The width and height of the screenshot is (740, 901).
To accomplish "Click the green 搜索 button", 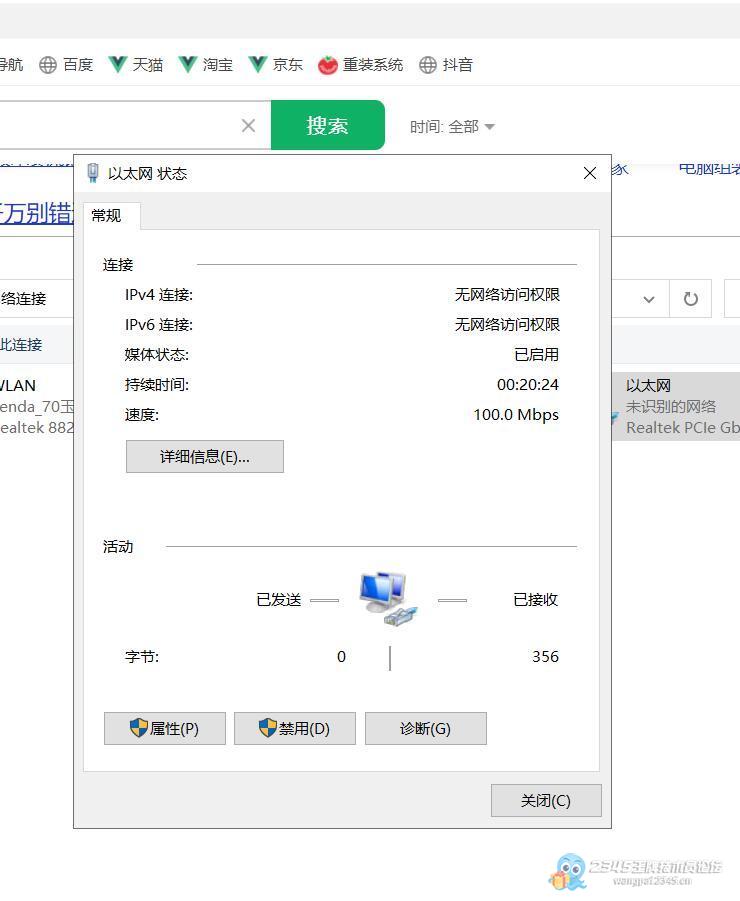I will tap(327, 125).
